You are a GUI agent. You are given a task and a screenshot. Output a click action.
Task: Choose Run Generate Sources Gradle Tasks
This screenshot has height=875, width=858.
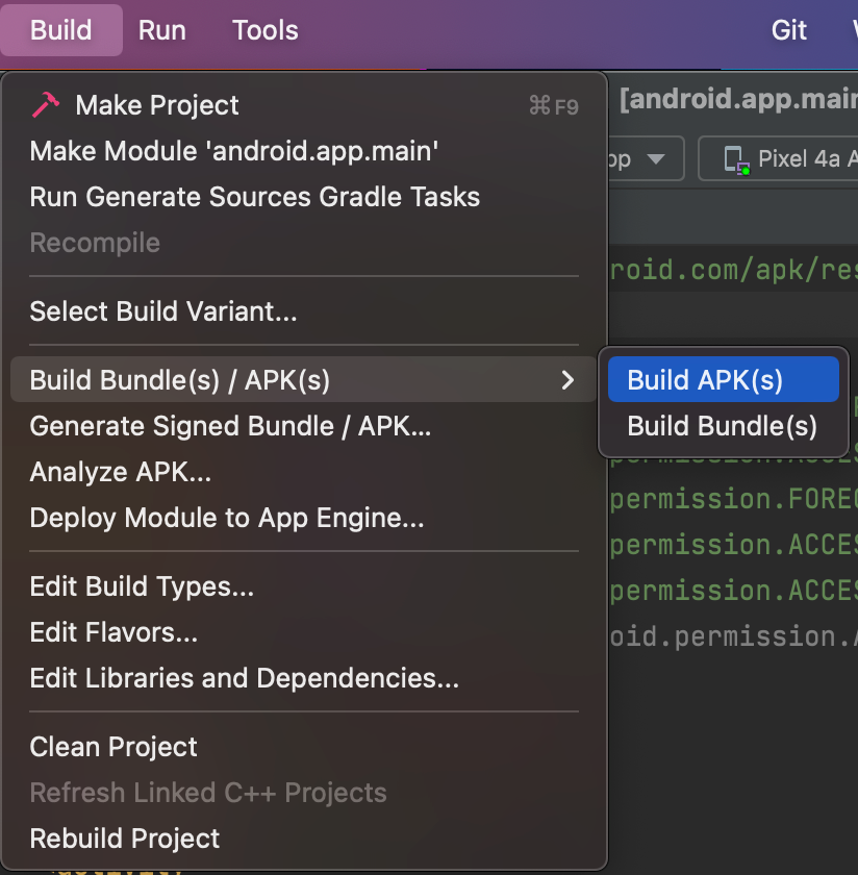tap(255, 197)
